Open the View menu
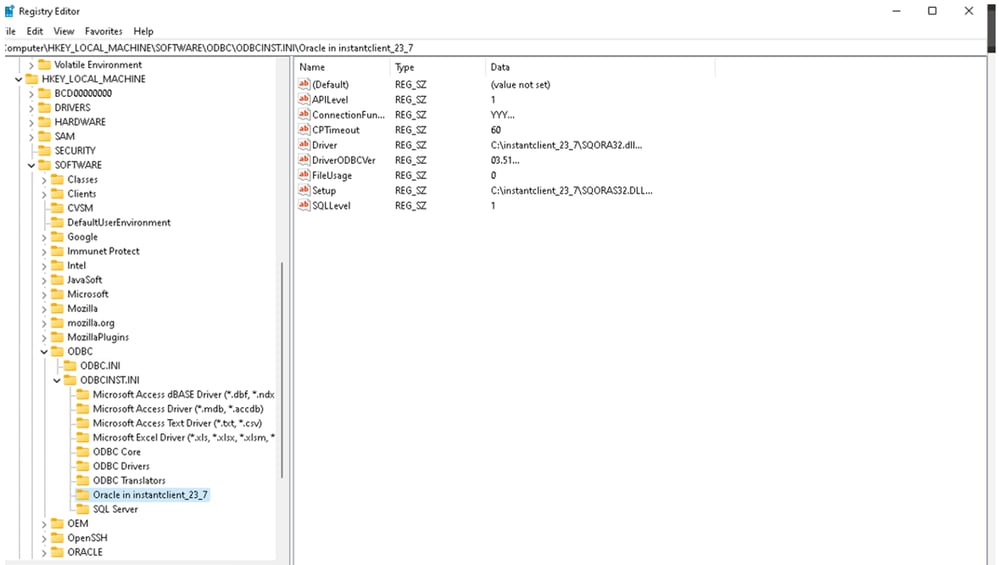The image size is (999, 565). coord(64,31)
